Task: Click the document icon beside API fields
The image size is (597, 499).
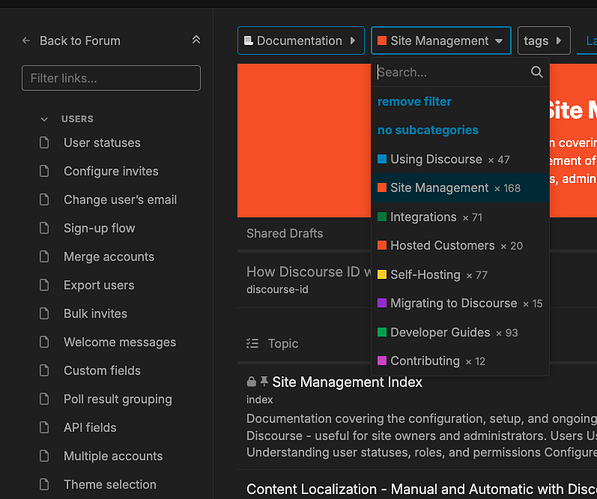Action: [45, 427]
